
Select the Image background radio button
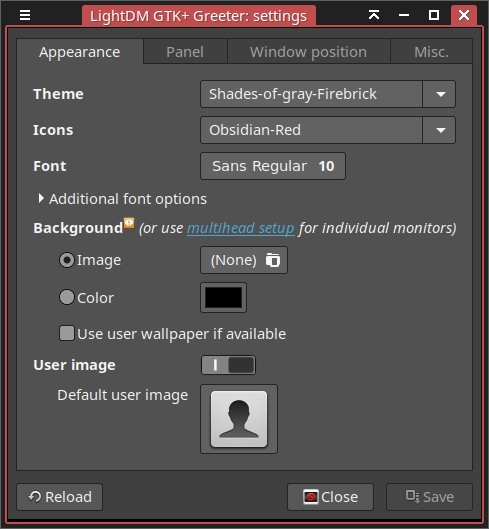tap(66, 260)
